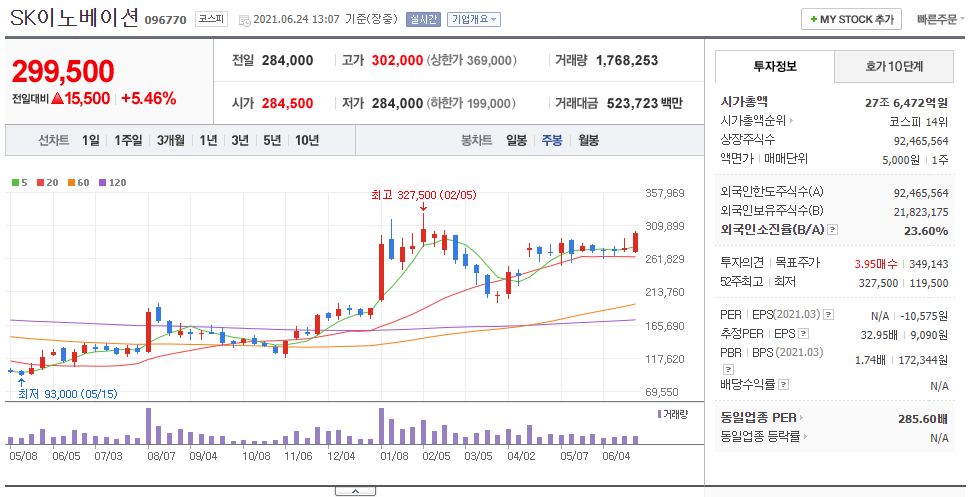This screenshot has width=976, height=497.
Task: Click the SK이노베이션 stock title
Action: click(74, 17)
